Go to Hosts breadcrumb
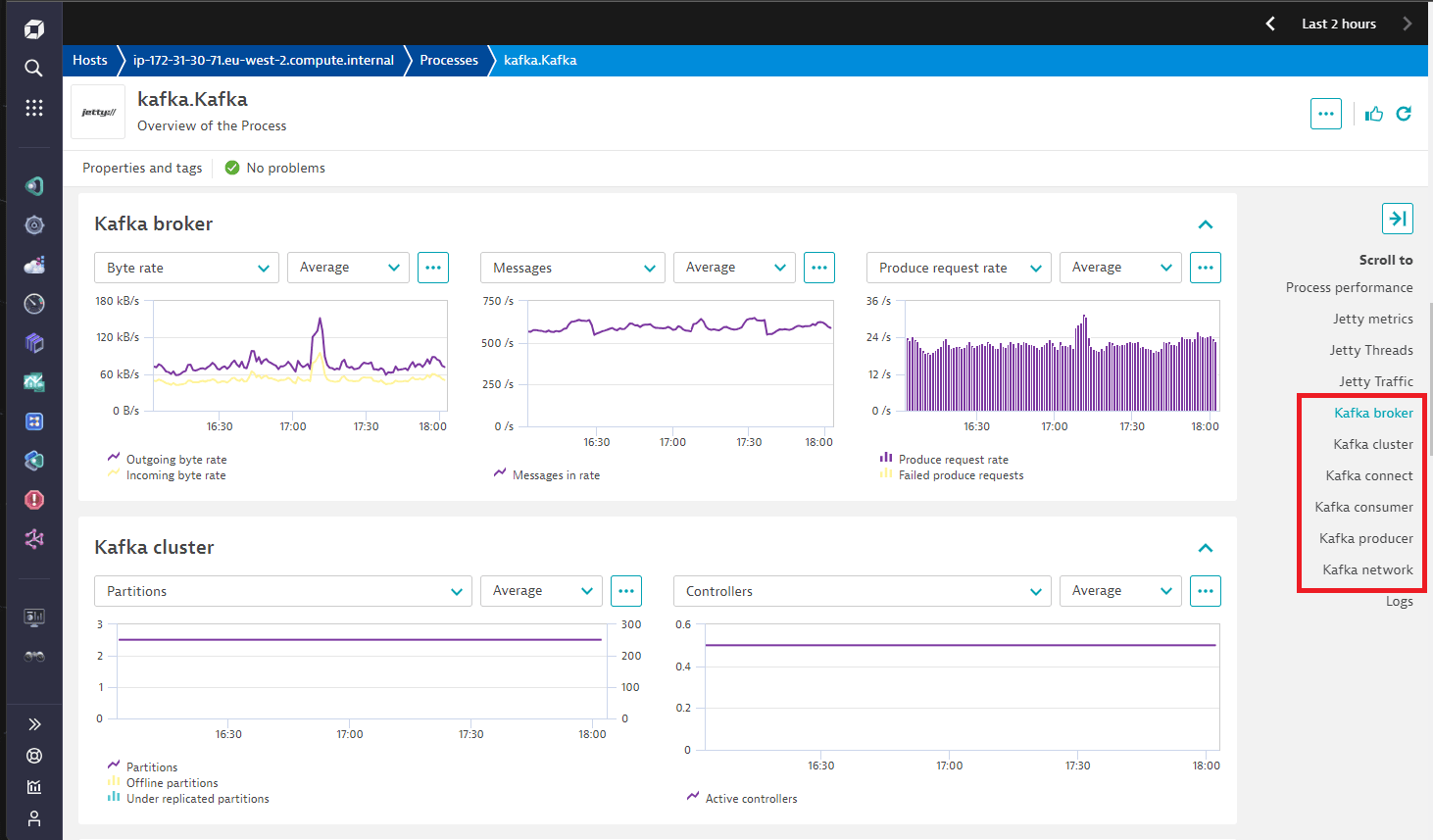 90,60
